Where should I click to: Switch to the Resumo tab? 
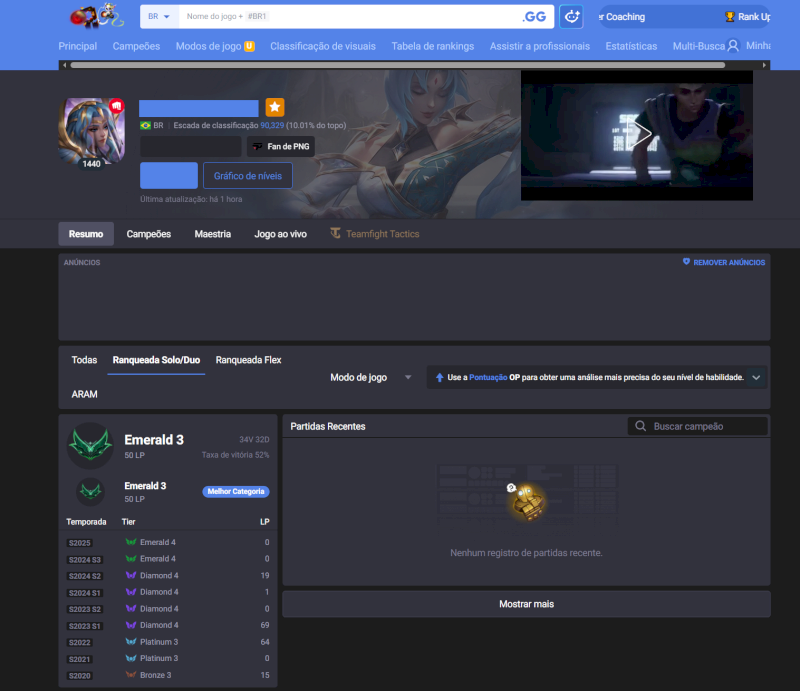pyautogui.click(x=86, y=234)
